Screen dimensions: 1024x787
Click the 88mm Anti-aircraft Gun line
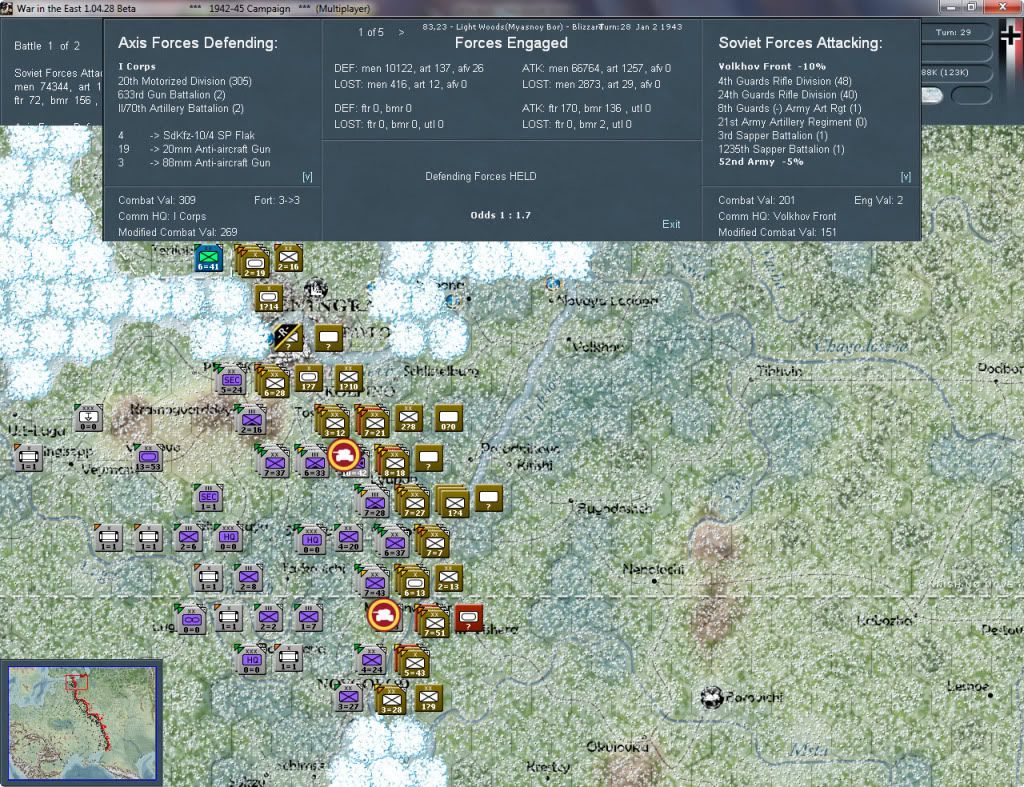[x=194, y=163]
